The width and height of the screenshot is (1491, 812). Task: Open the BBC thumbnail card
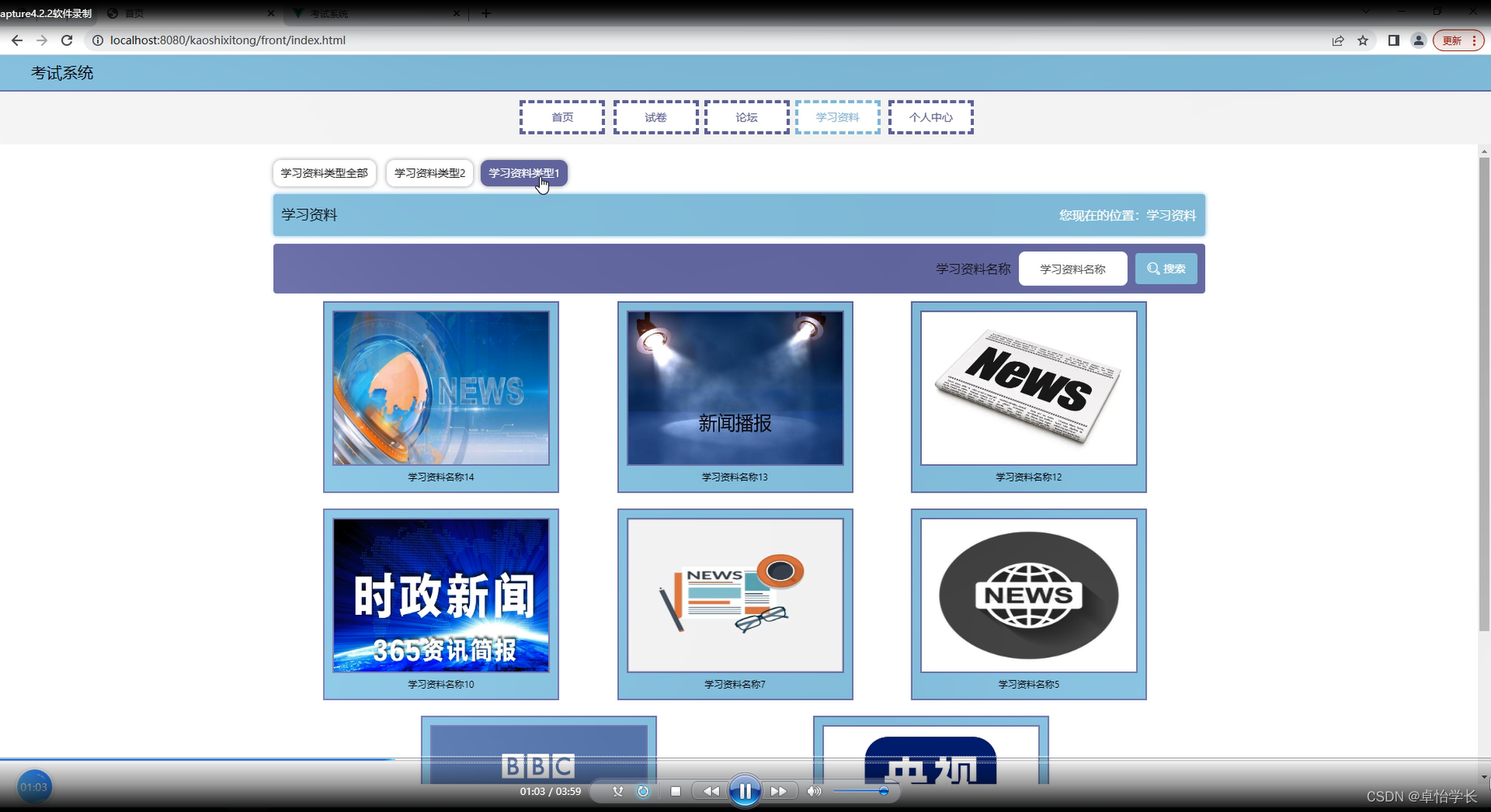tap(539, 750)
